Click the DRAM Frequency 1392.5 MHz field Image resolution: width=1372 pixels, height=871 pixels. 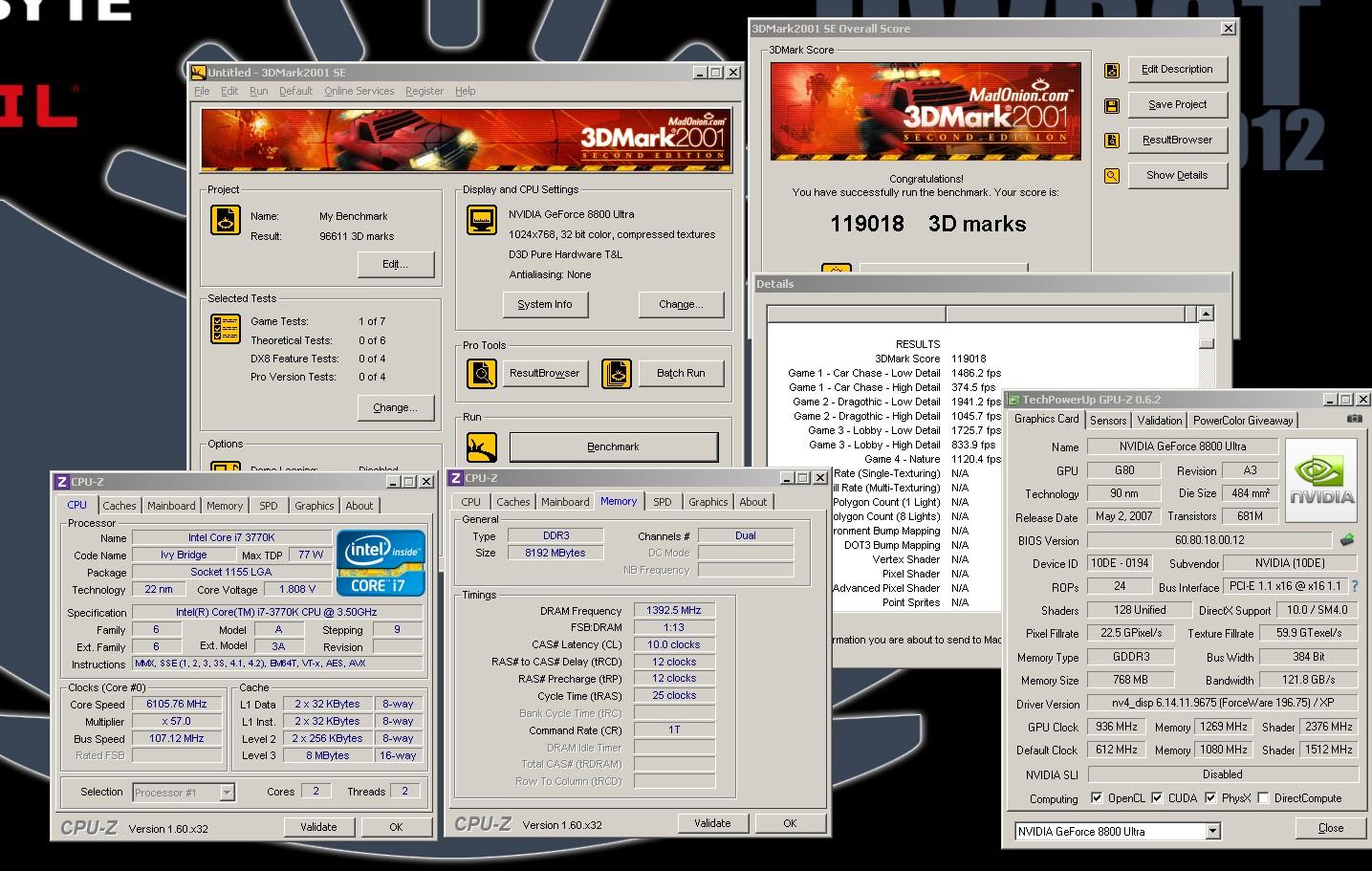point(674,610)
